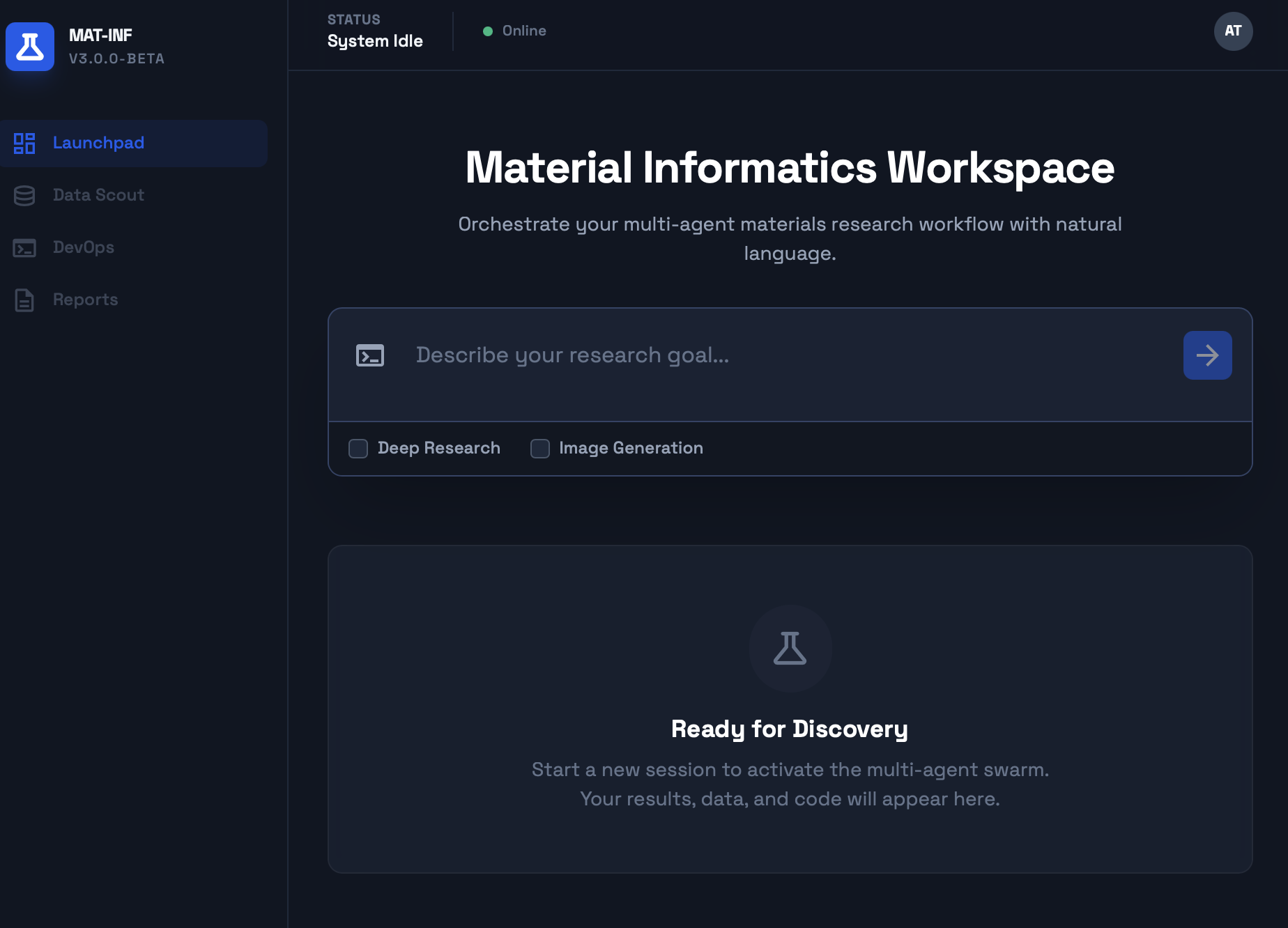Click the Reports document icon
The height and width of the screenshot is (928, 1288).
pyautogui.click(x=24, y=300)
